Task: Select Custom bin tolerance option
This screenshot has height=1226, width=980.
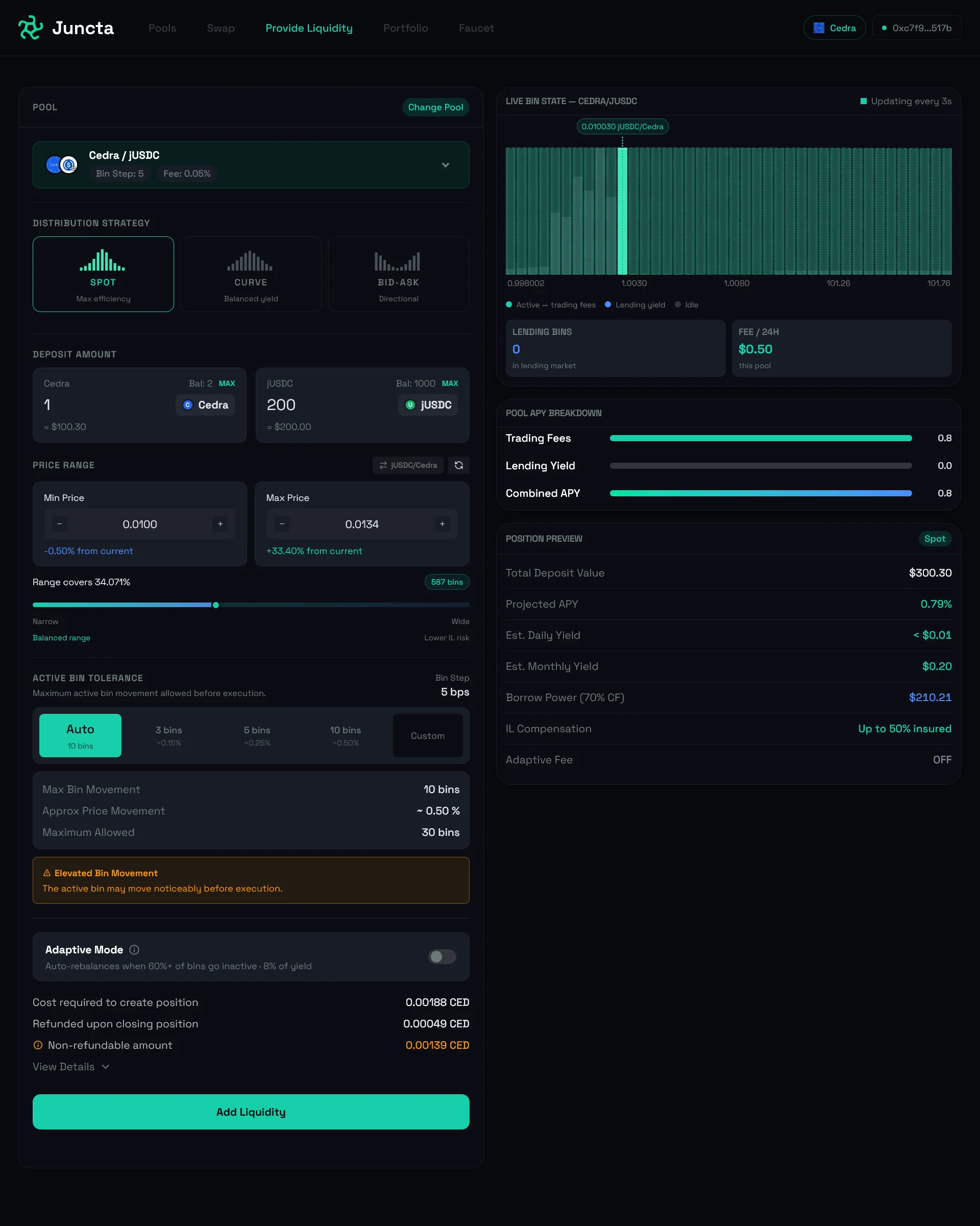Action: (x=428, y=735)
